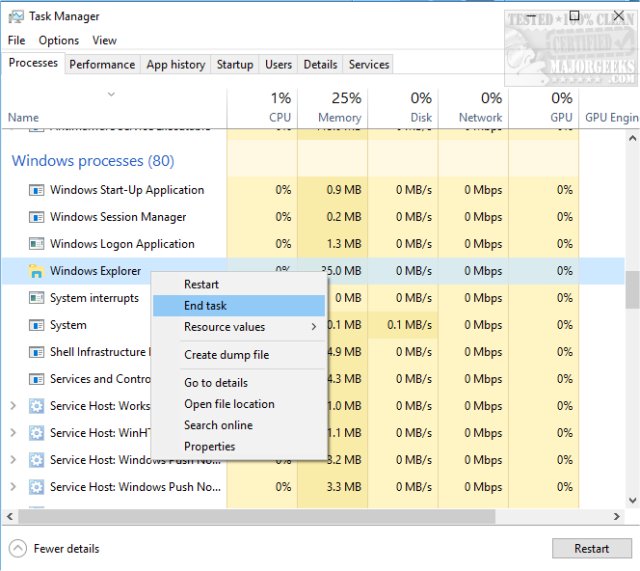The image size is (640, 571).
Task: Open the View menu
Action: [x=104, y=40]
